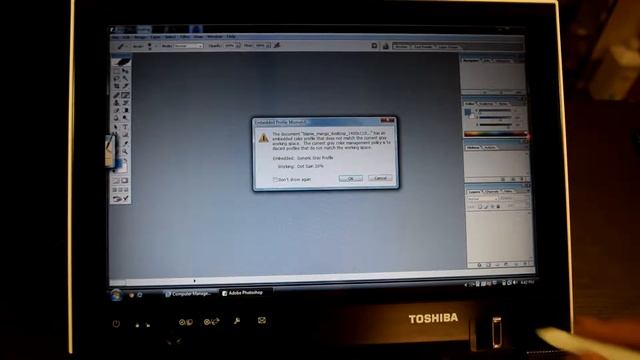
Task: Enable the Airbrush option in options bar
Action: [x=276, y=45]
